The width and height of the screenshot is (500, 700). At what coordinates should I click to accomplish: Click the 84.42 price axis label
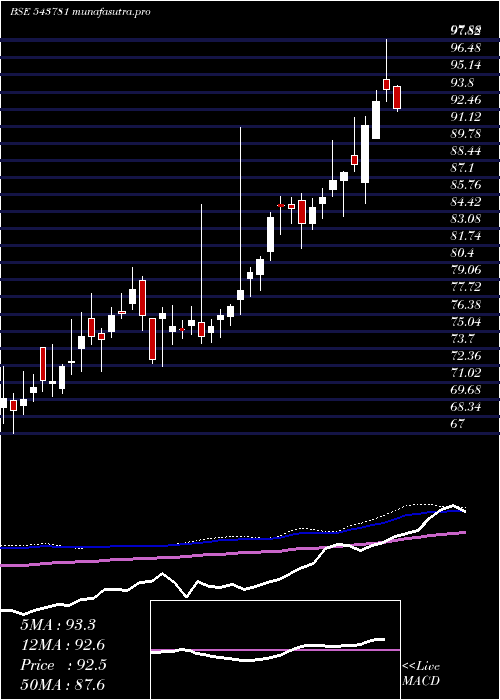(x=466, y=201)
